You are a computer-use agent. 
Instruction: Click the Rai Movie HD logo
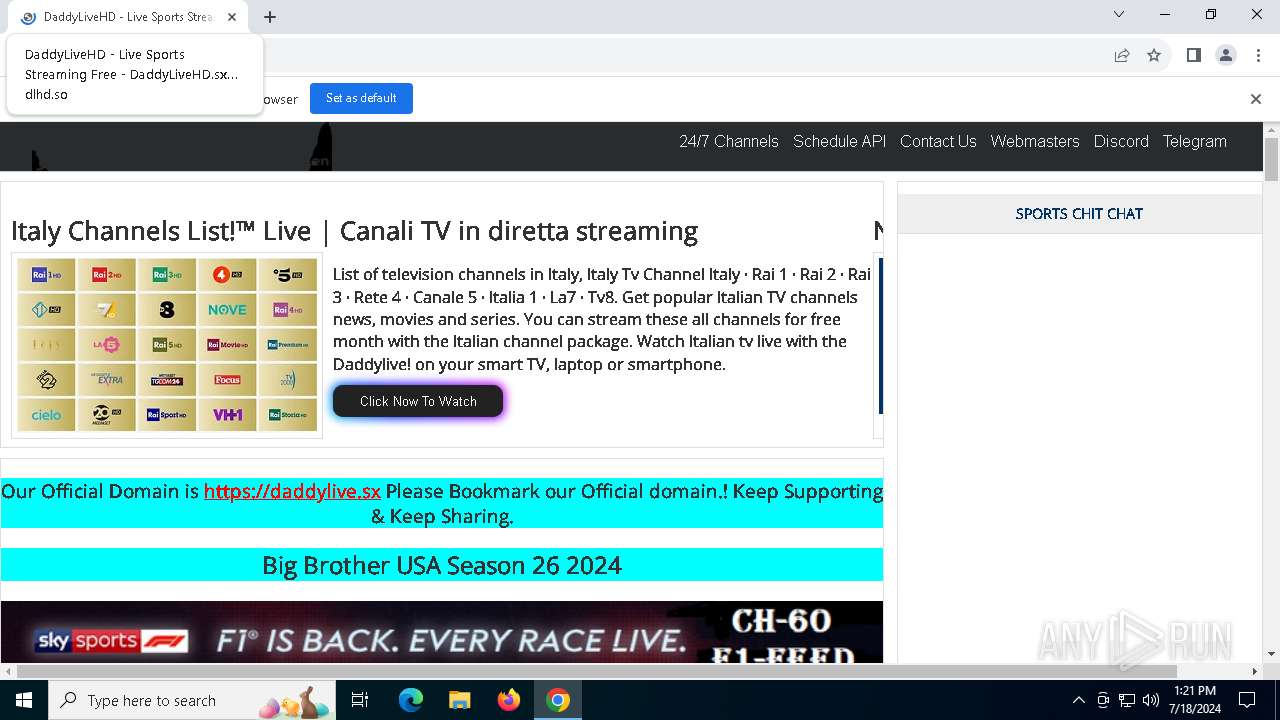(227, 345)
